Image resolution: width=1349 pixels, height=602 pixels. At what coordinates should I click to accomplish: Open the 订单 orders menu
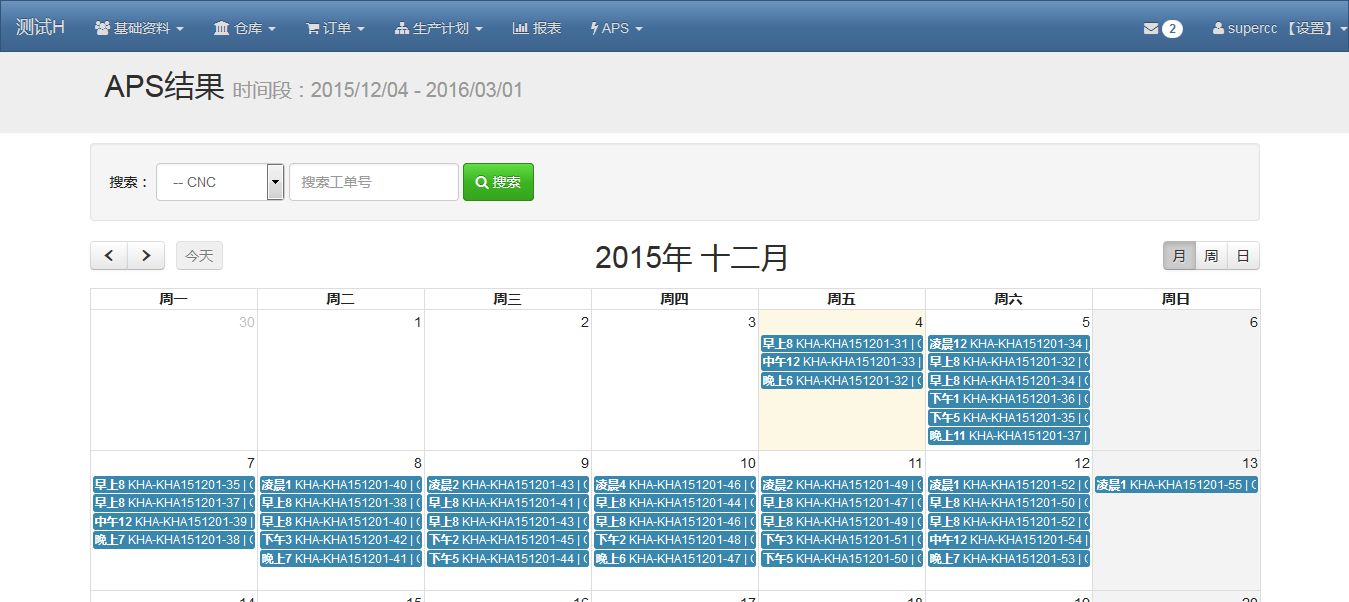(335, 28)
